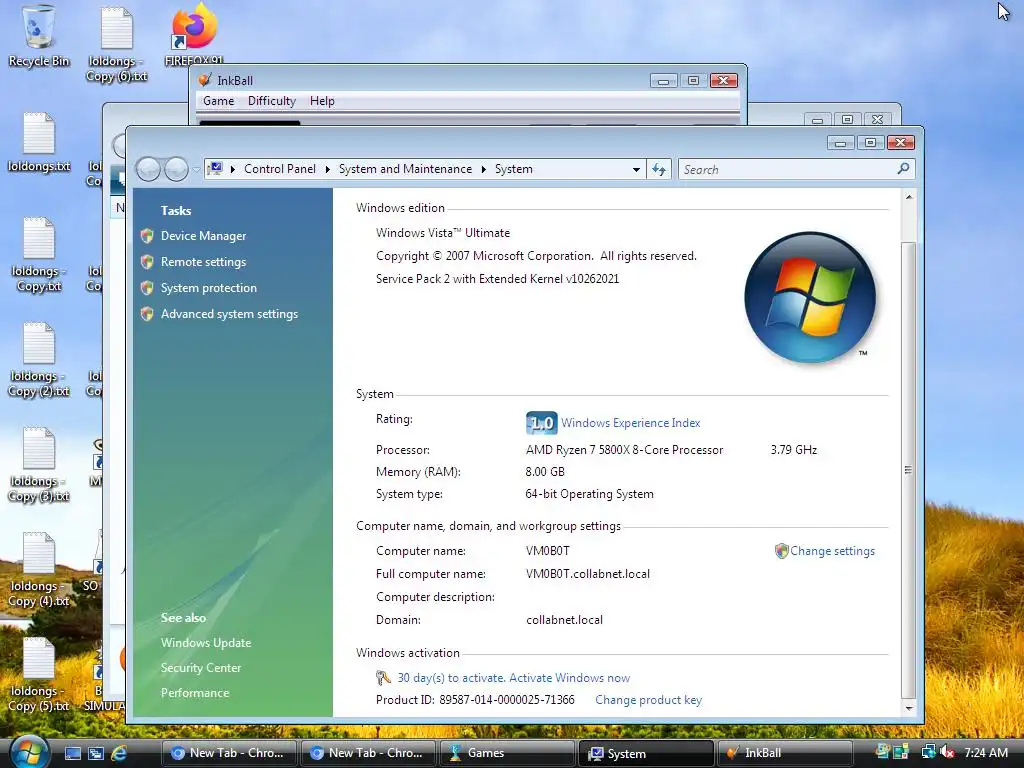Open System protection task link
The height and width of the screenshot is (768, 1024).
(x=208, y=288)
